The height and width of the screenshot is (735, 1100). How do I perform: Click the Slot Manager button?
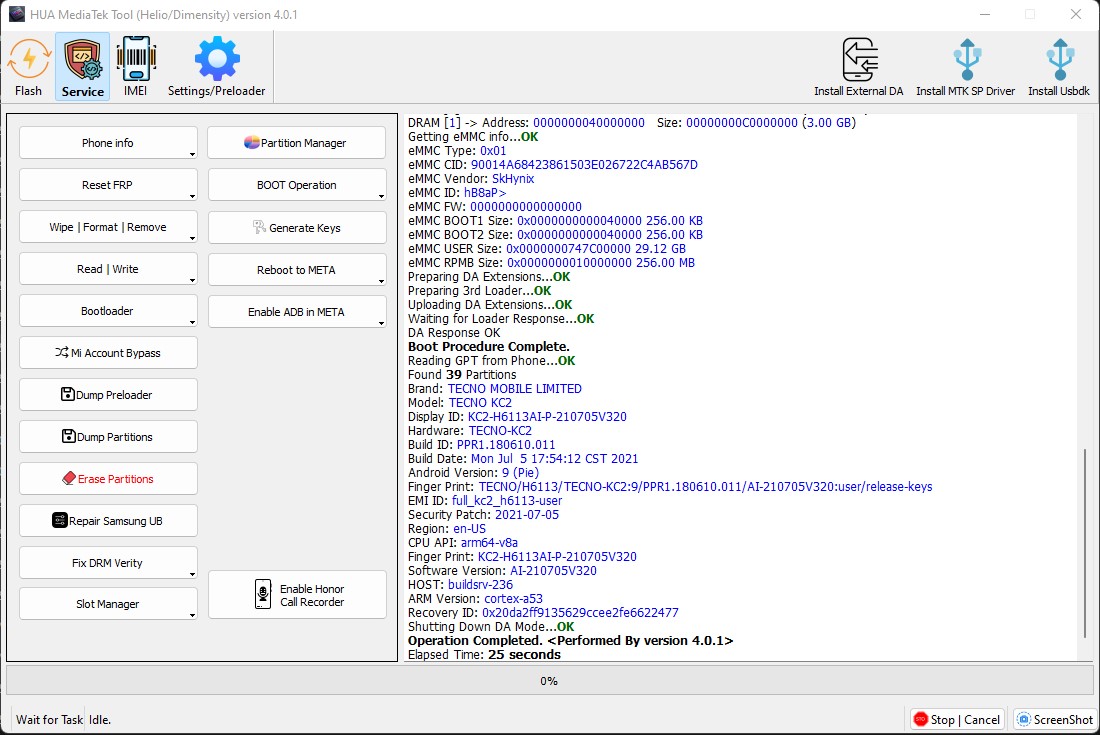(x=108, y=604)
